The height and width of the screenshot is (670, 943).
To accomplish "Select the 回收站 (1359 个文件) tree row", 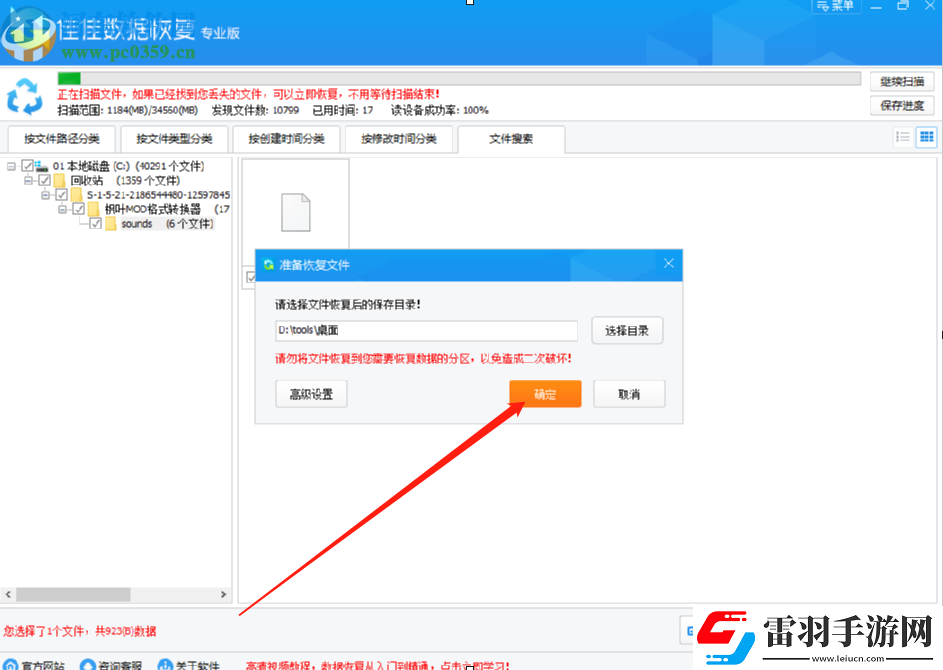I will (124, 180).
